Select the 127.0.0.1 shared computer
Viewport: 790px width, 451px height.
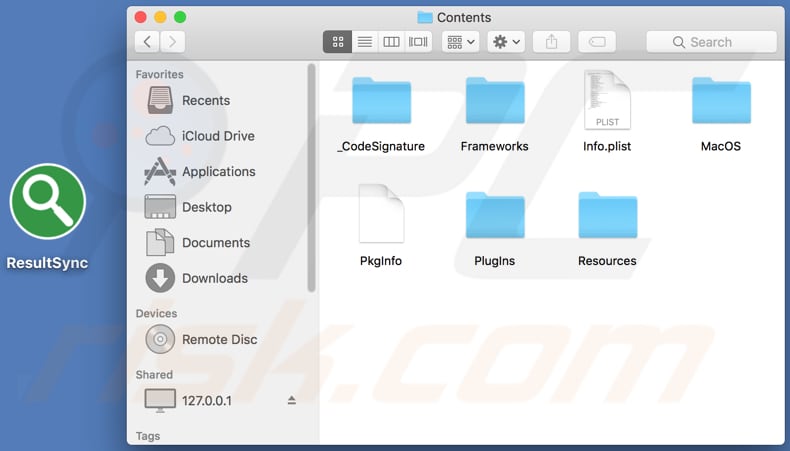207,401
